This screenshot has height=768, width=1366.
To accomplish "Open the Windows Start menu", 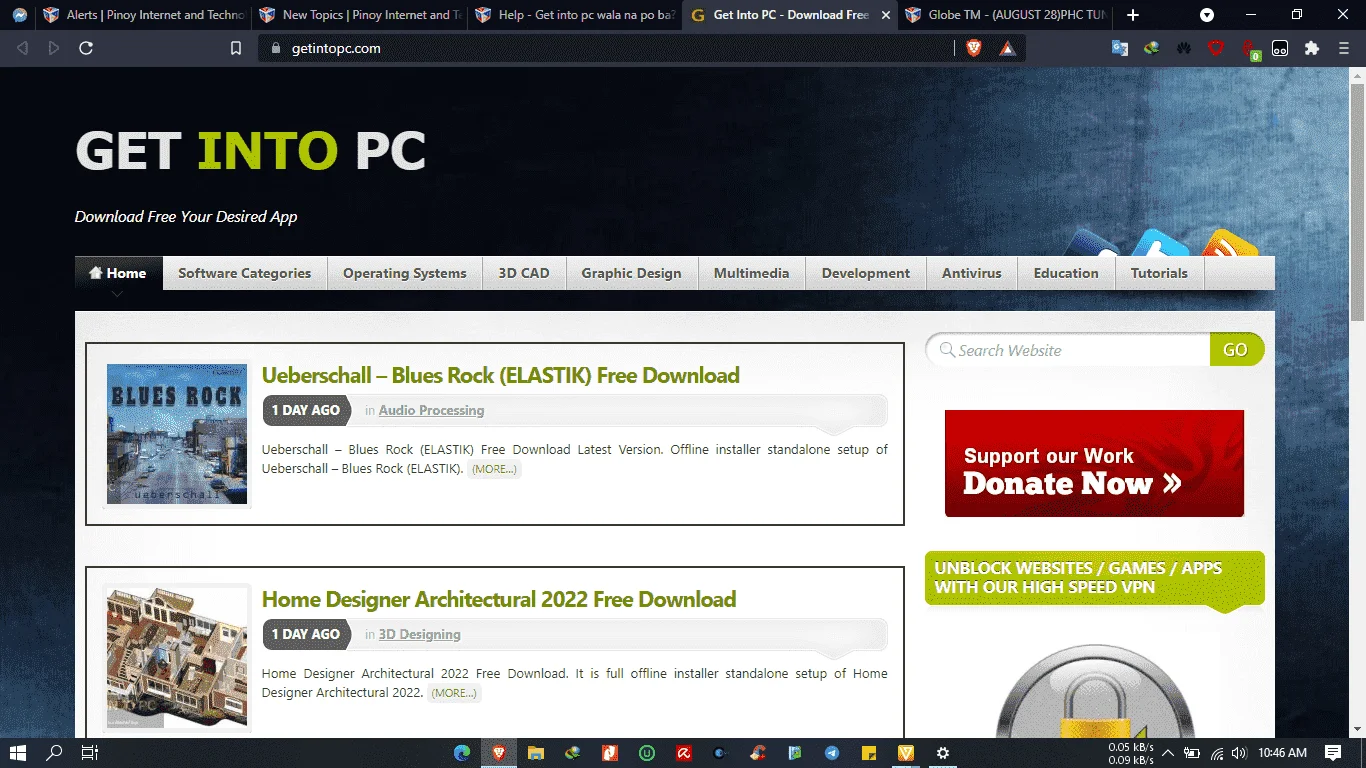I will click(x=18, y=753).
